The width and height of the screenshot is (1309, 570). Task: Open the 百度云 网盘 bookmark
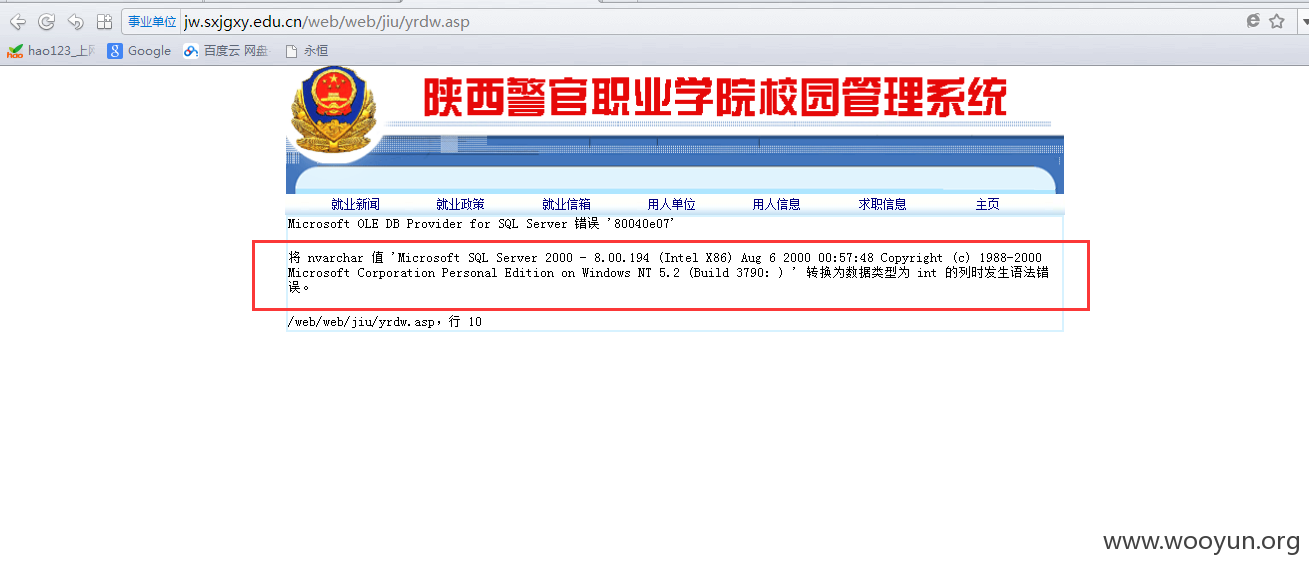(226, 51)
